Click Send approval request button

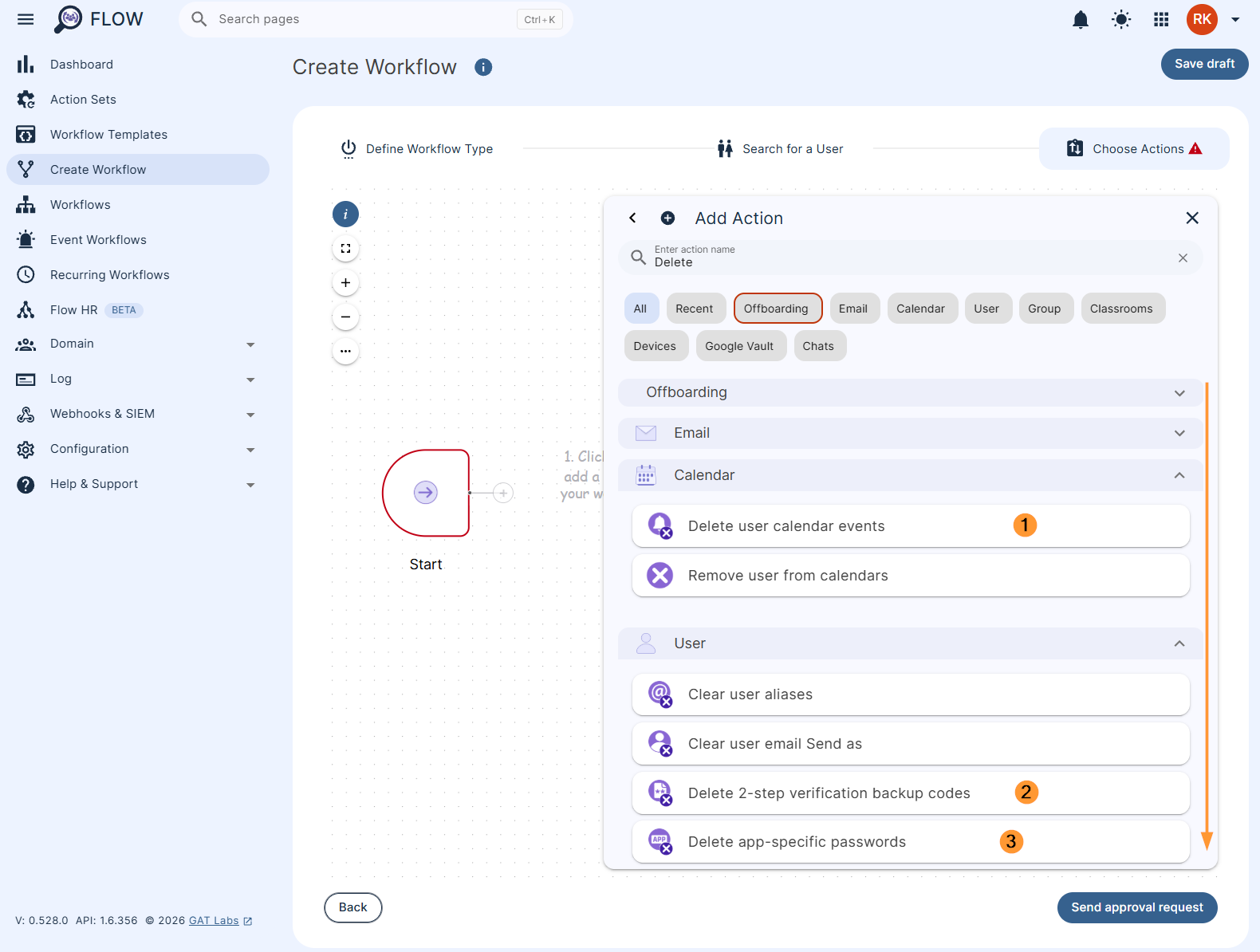coord(1137,907)
